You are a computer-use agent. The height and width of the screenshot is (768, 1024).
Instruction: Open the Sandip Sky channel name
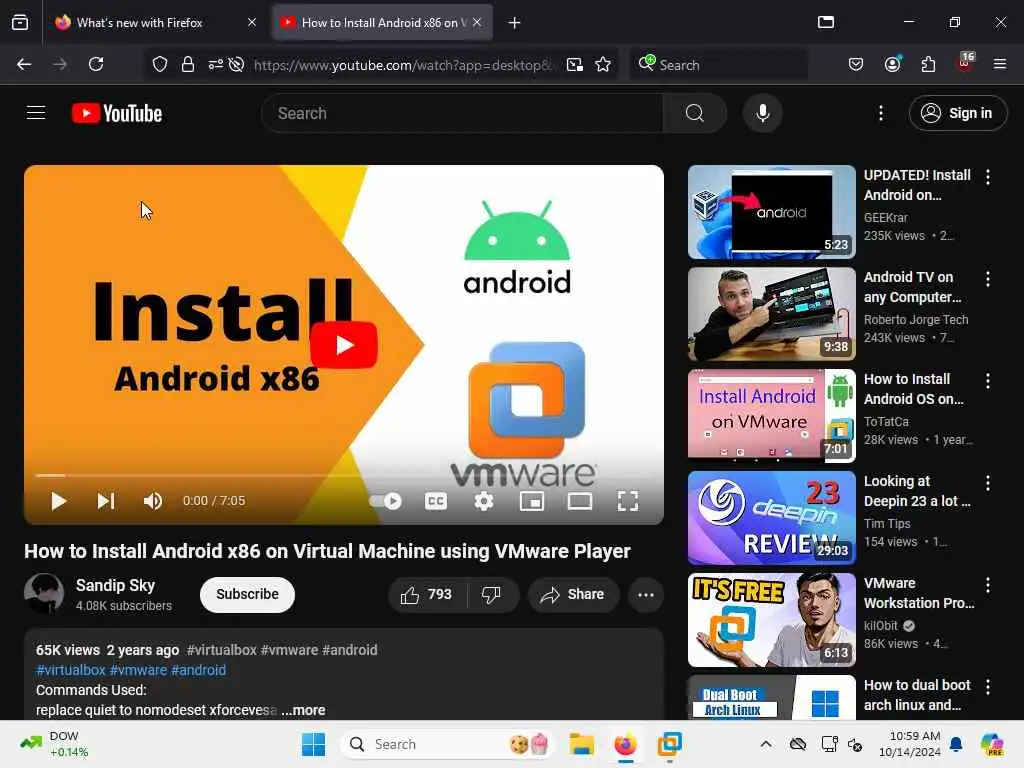click(116, 585)
